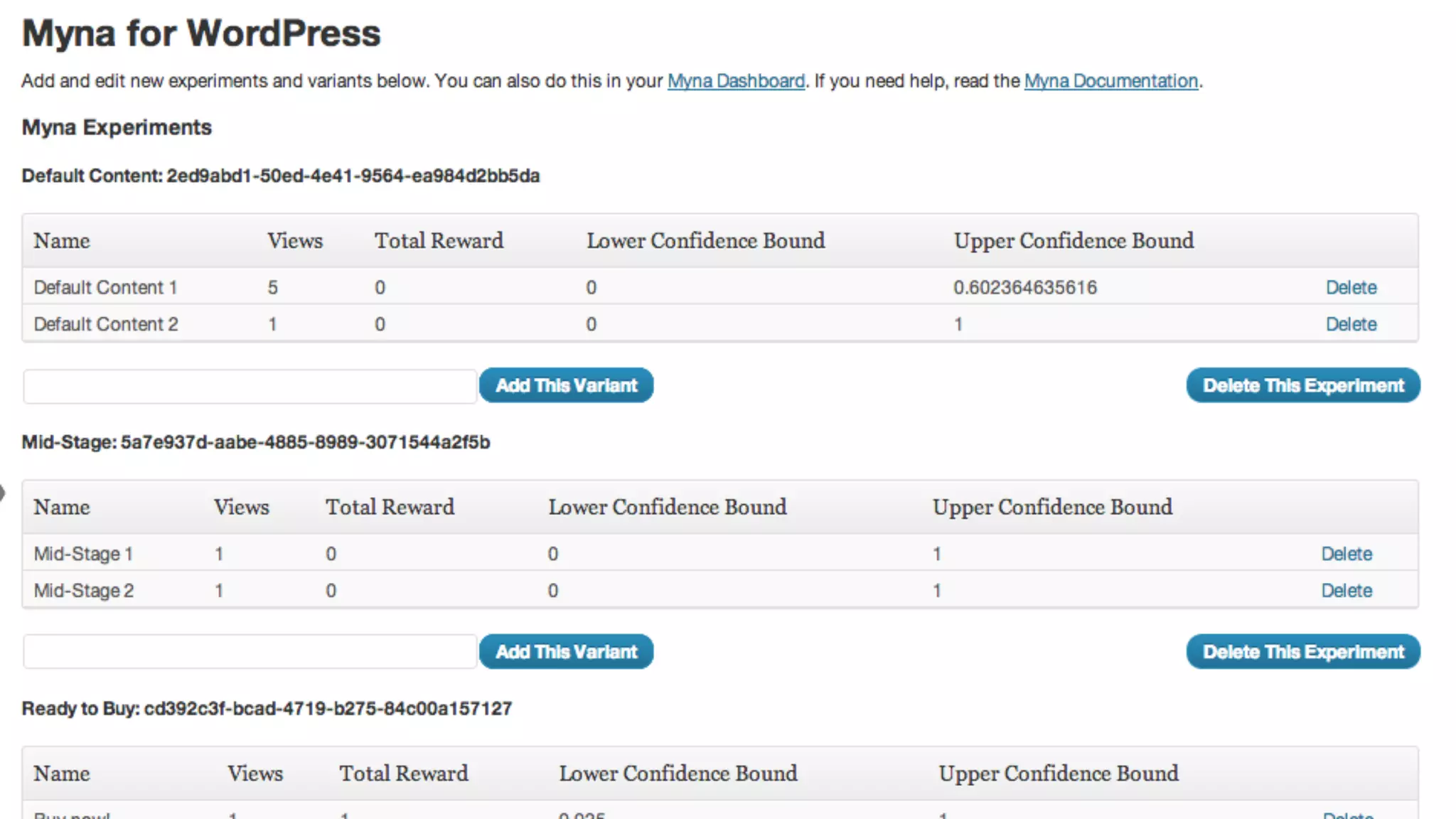The height and width of the screenshot is (819, 1456).
Task: Delete the Default Content 1 variant
Action: point(1351,287)
